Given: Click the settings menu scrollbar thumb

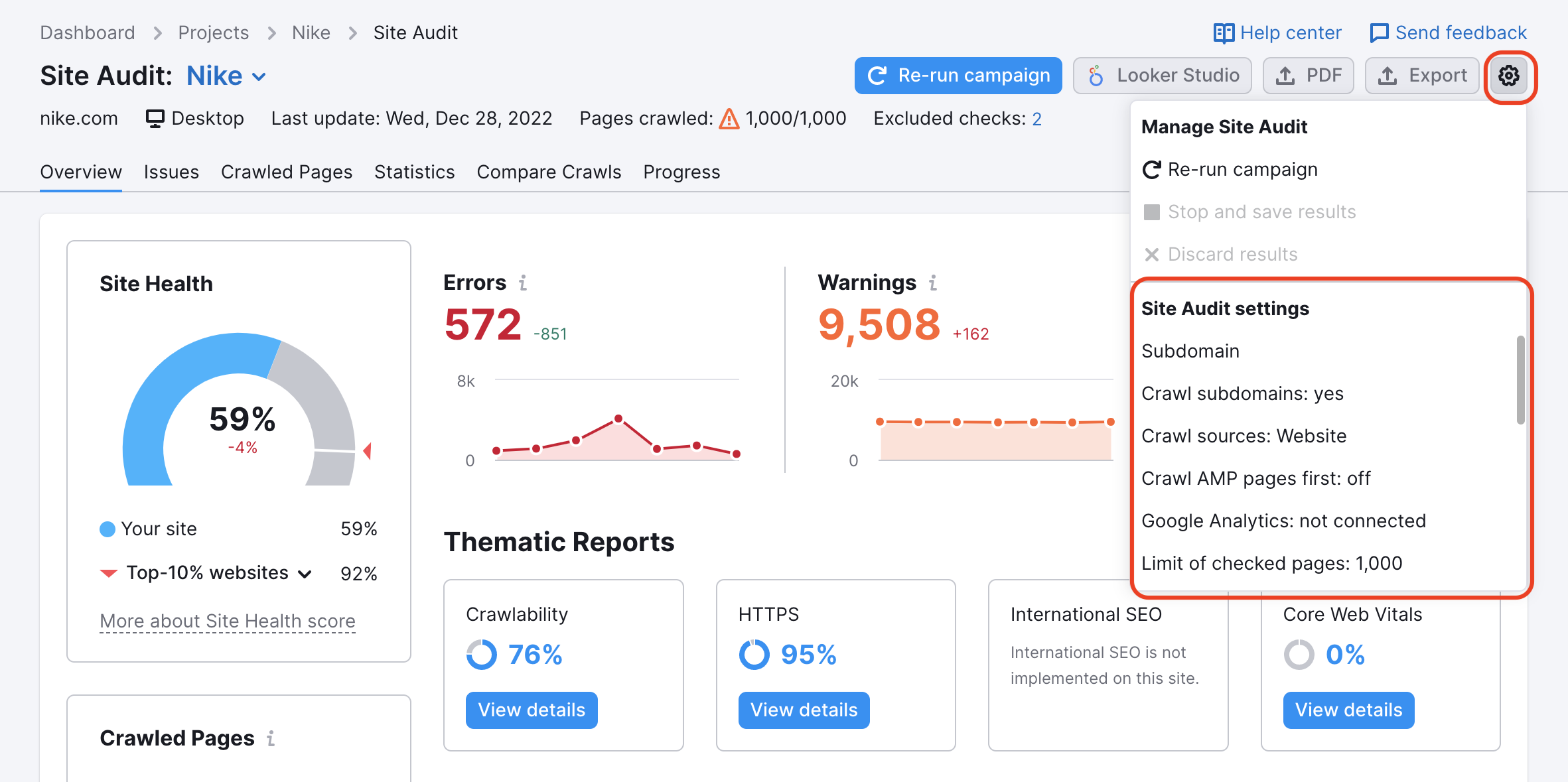Looking at the screenshot, I should pos(1520,380).
